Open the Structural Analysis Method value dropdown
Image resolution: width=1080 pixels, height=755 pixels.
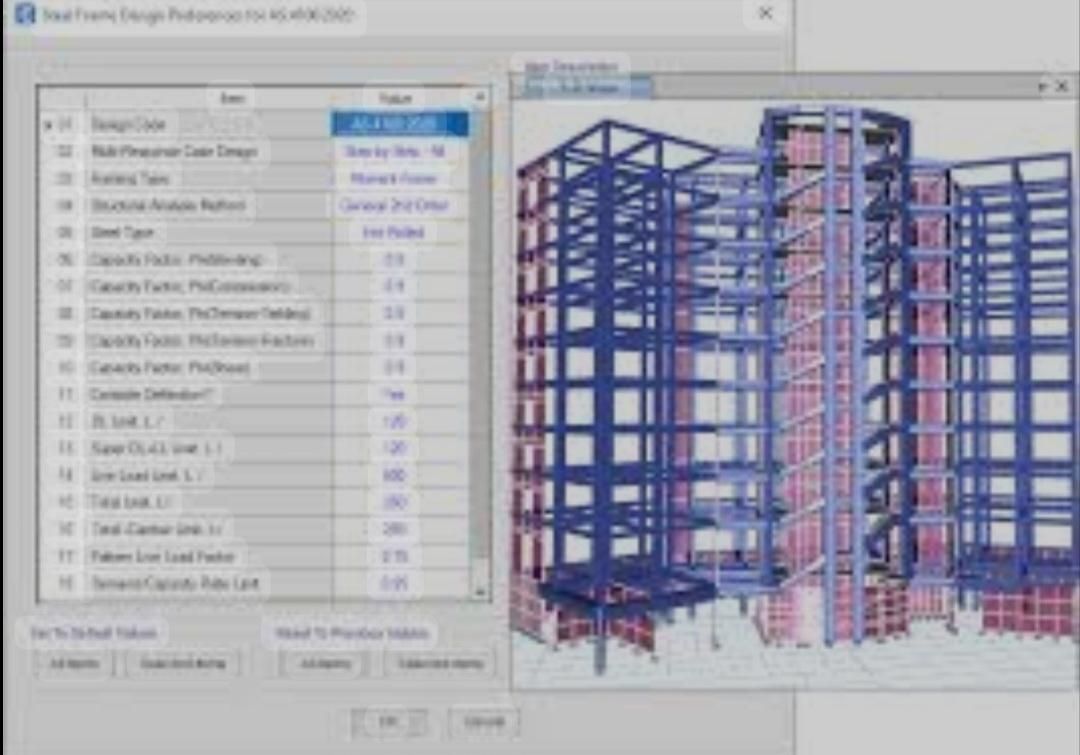(x=400, y=205)
